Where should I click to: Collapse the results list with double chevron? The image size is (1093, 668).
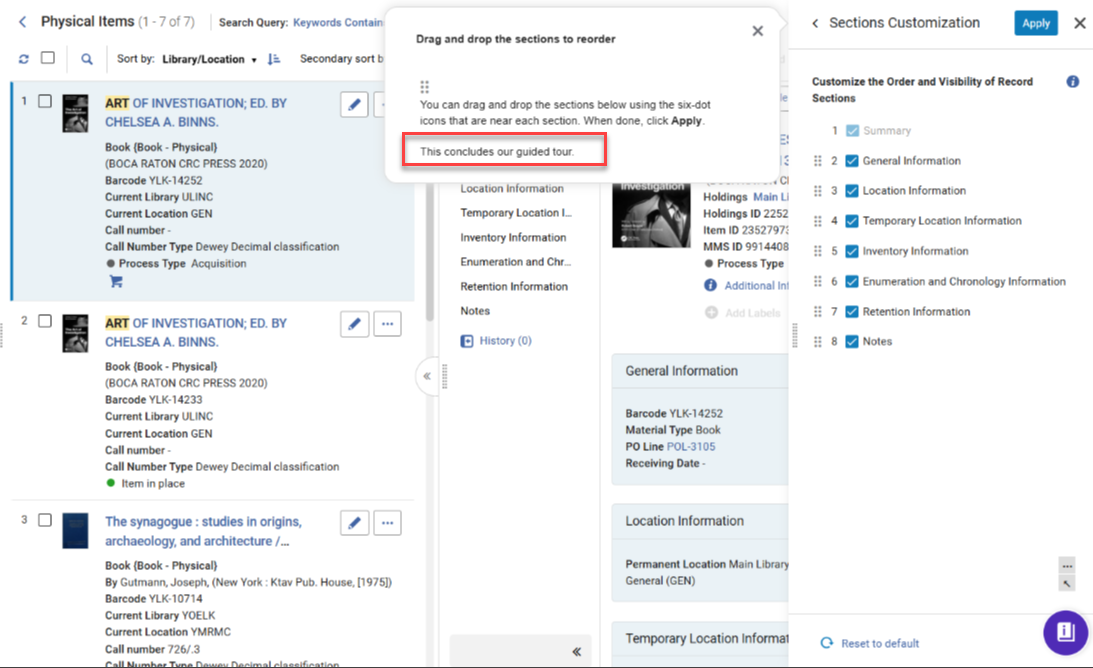[x=427, y=376]
